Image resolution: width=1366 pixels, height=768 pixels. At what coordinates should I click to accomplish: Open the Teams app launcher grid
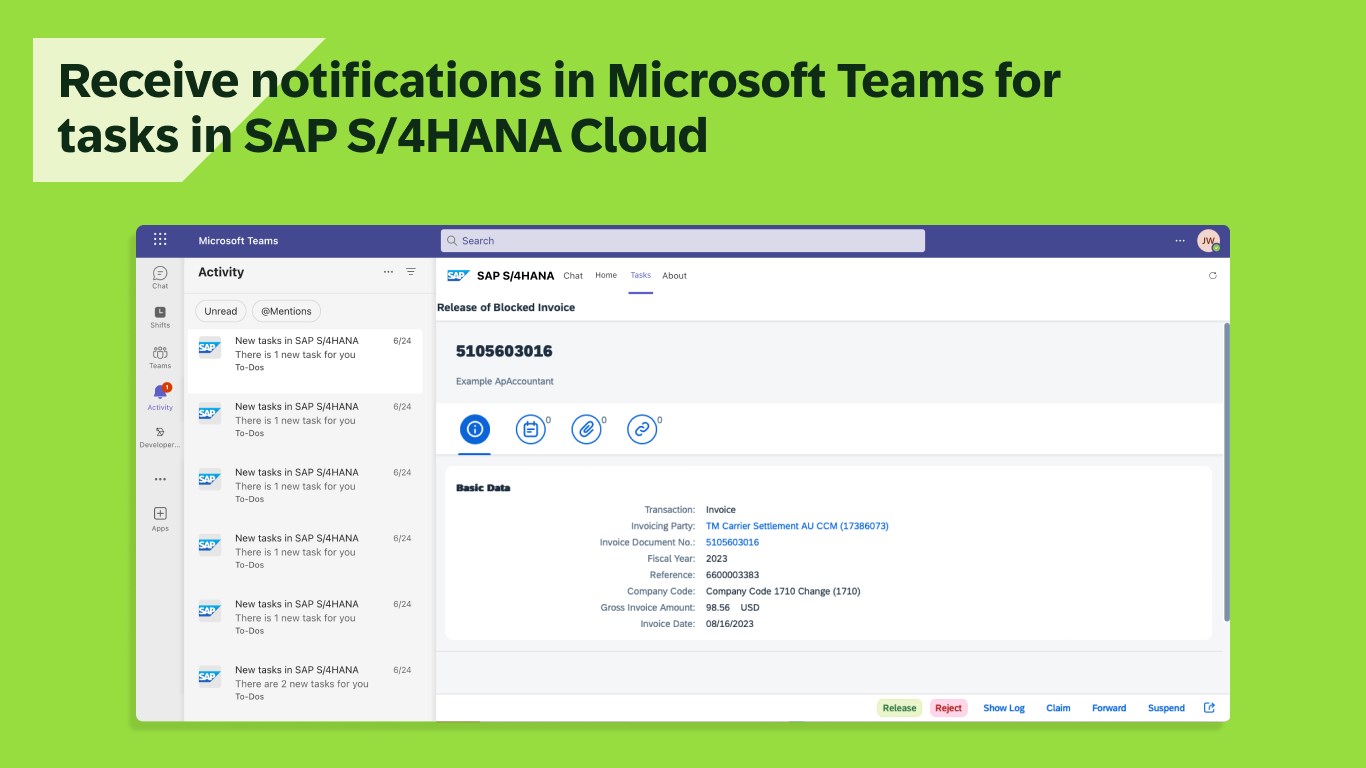coord(160,240)
